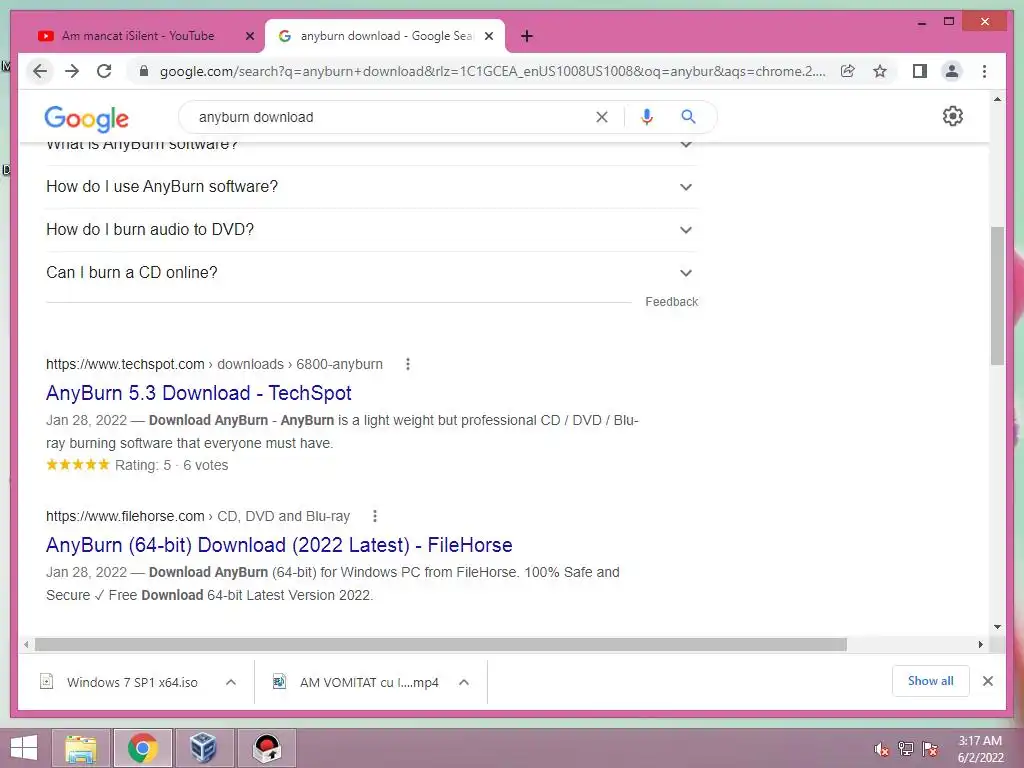Click Show all downloads button
Image resolution: width=1024 pixels, height=768 pixels.
coord(930,681)
